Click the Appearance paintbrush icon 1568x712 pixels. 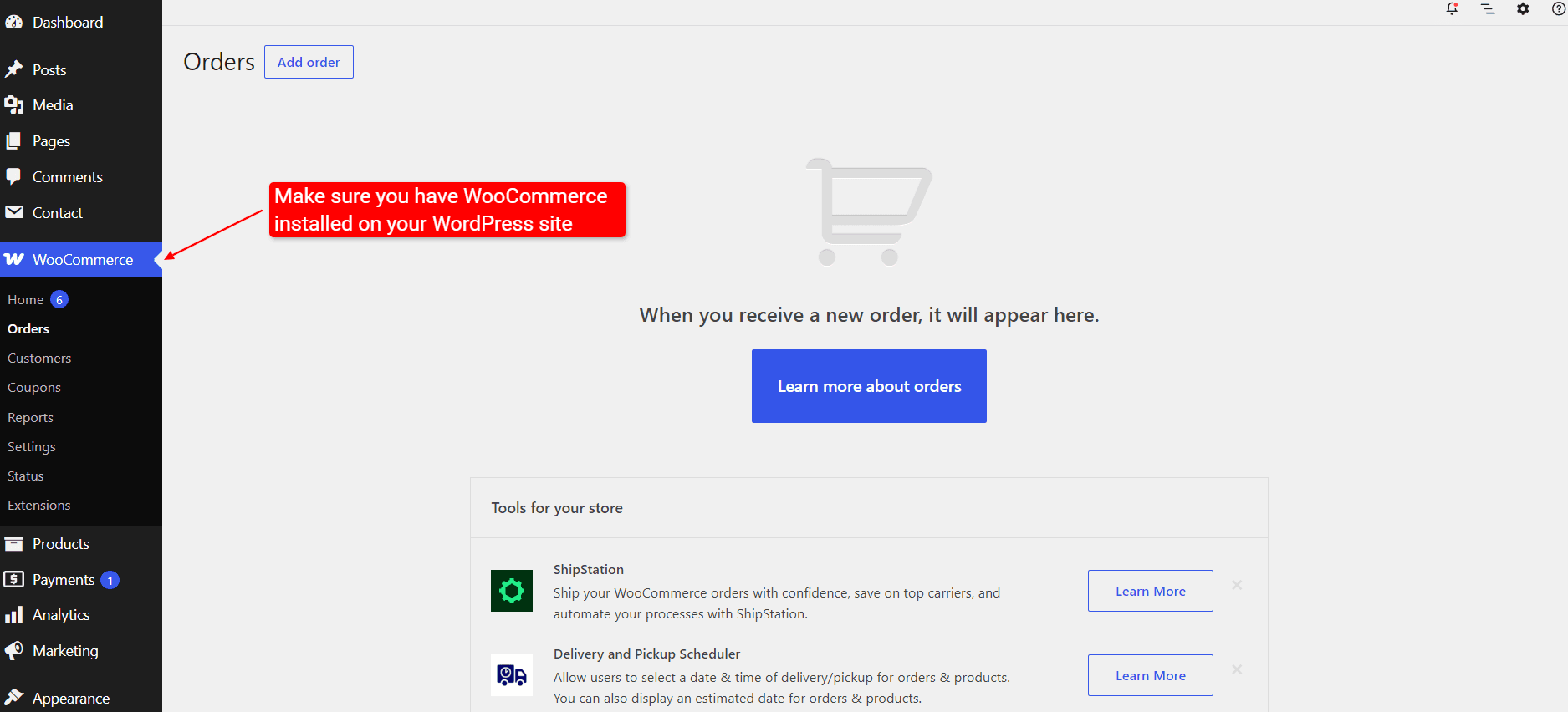(13, 698)
